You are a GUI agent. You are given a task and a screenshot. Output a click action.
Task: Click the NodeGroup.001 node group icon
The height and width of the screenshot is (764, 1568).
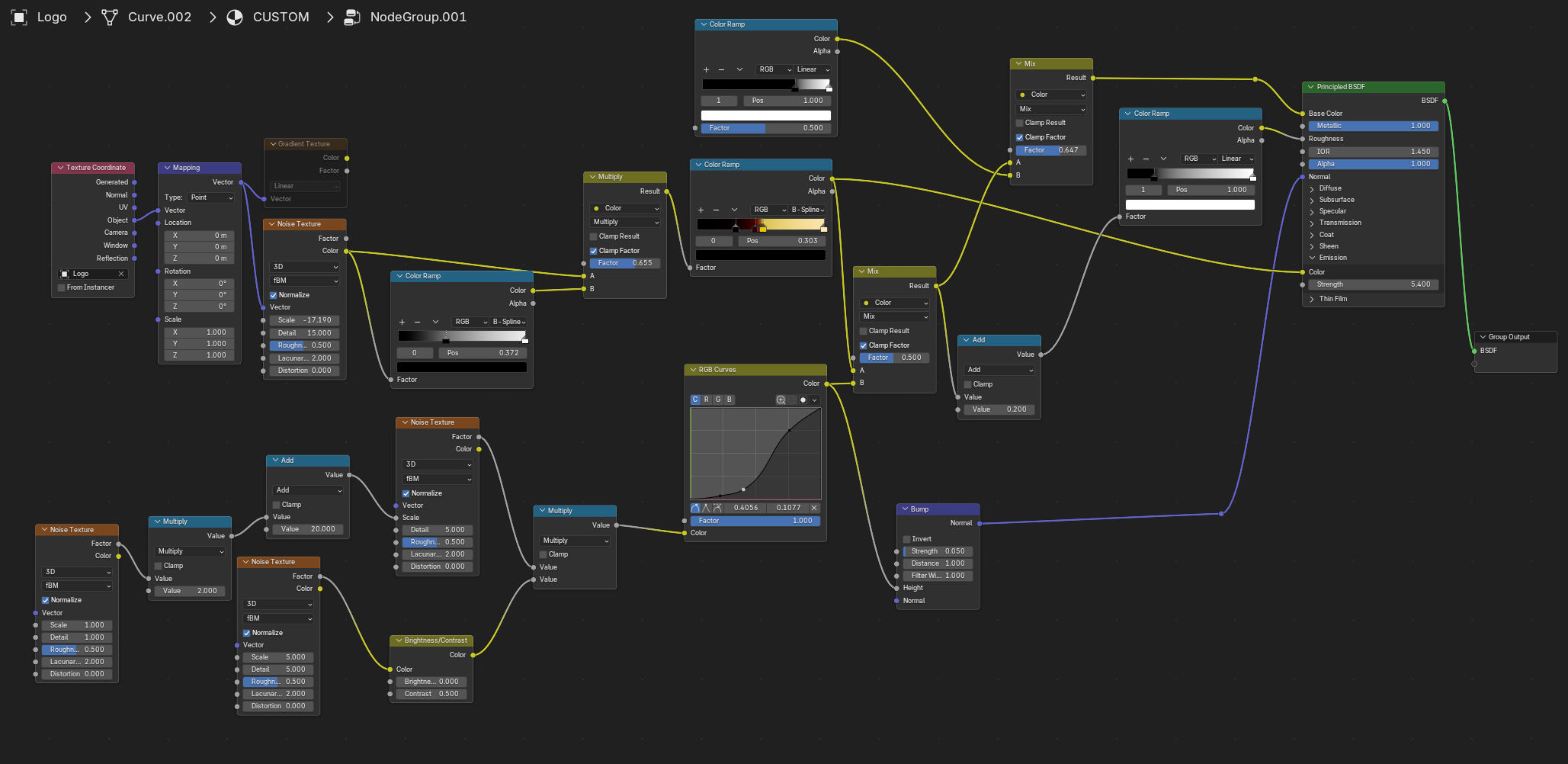pyautogui.click(x=351, y=17)
